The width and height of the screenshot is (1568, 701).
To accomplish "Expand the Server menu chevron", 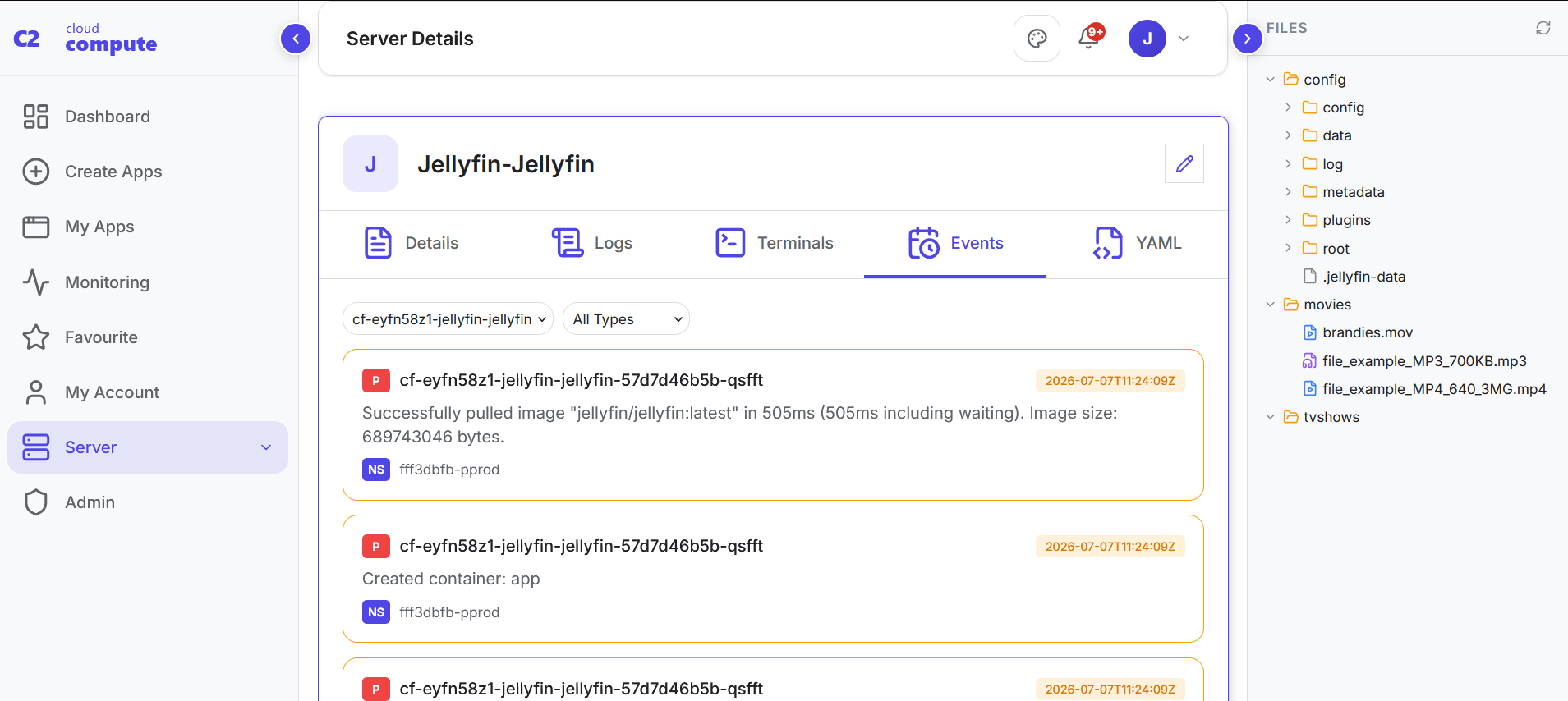I will (266, 447).
